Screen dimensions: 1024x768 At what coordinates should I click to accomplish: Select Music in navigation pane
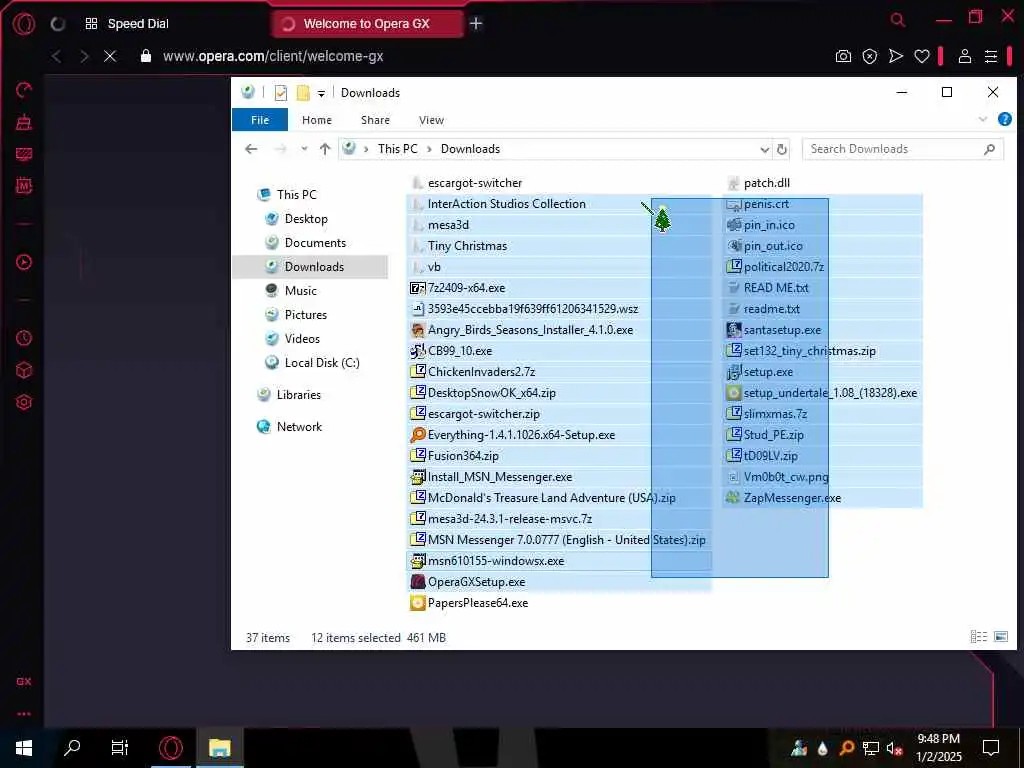(300, 291)
